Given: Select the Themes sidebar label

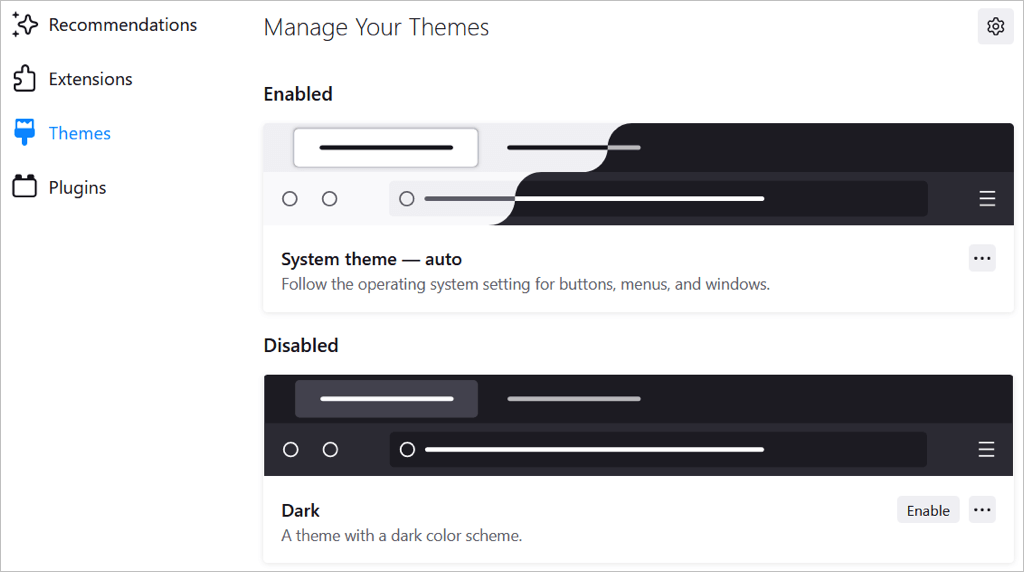Looking at the screenshot, I should pyautogui.click(x=80, y=133).
